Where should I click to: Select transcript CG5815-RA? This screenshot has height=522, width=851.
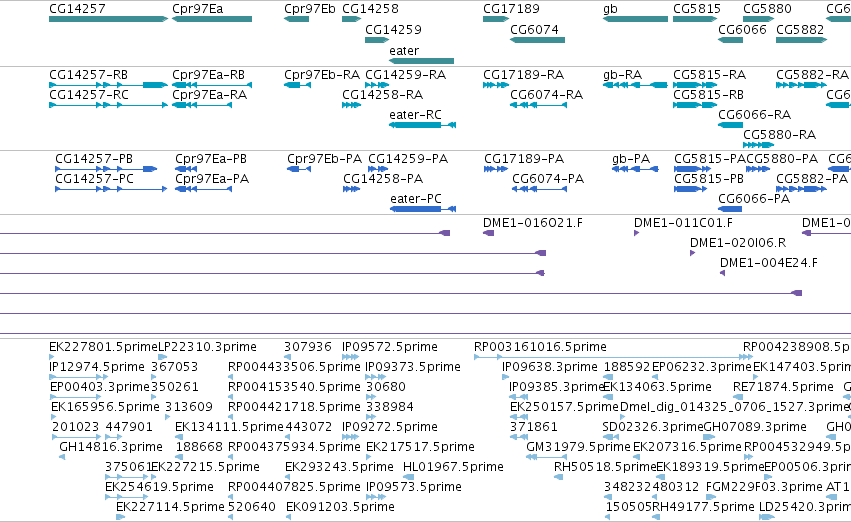click(x=695, y=85)
